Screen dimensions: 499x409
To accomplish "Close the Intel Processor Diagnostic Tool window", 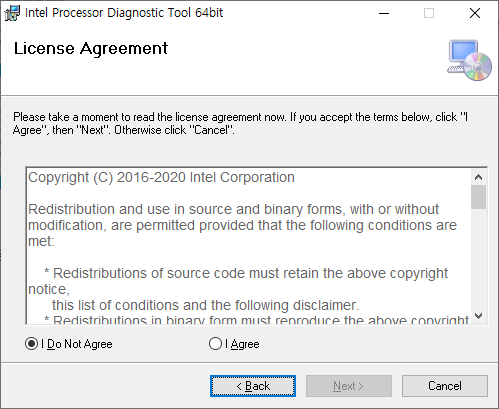I will [x=475, y=13].
